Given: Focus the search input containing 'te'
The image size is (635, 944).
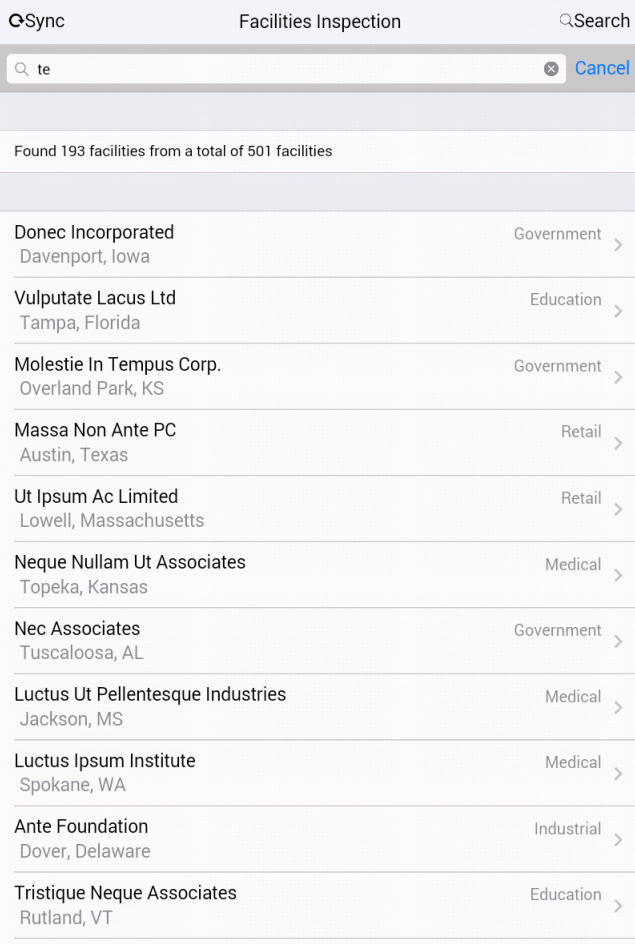Looking at the screenshot, I should coord(286,69).
